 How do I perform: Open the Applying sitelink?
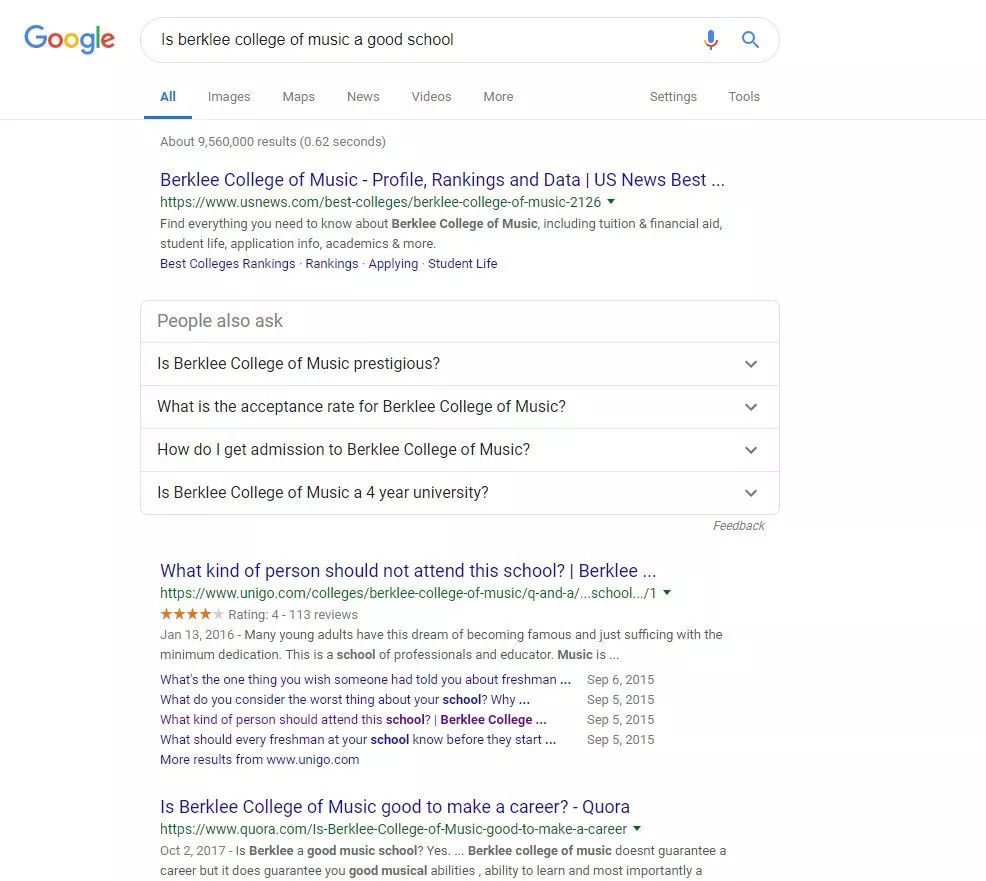[393, 263]
